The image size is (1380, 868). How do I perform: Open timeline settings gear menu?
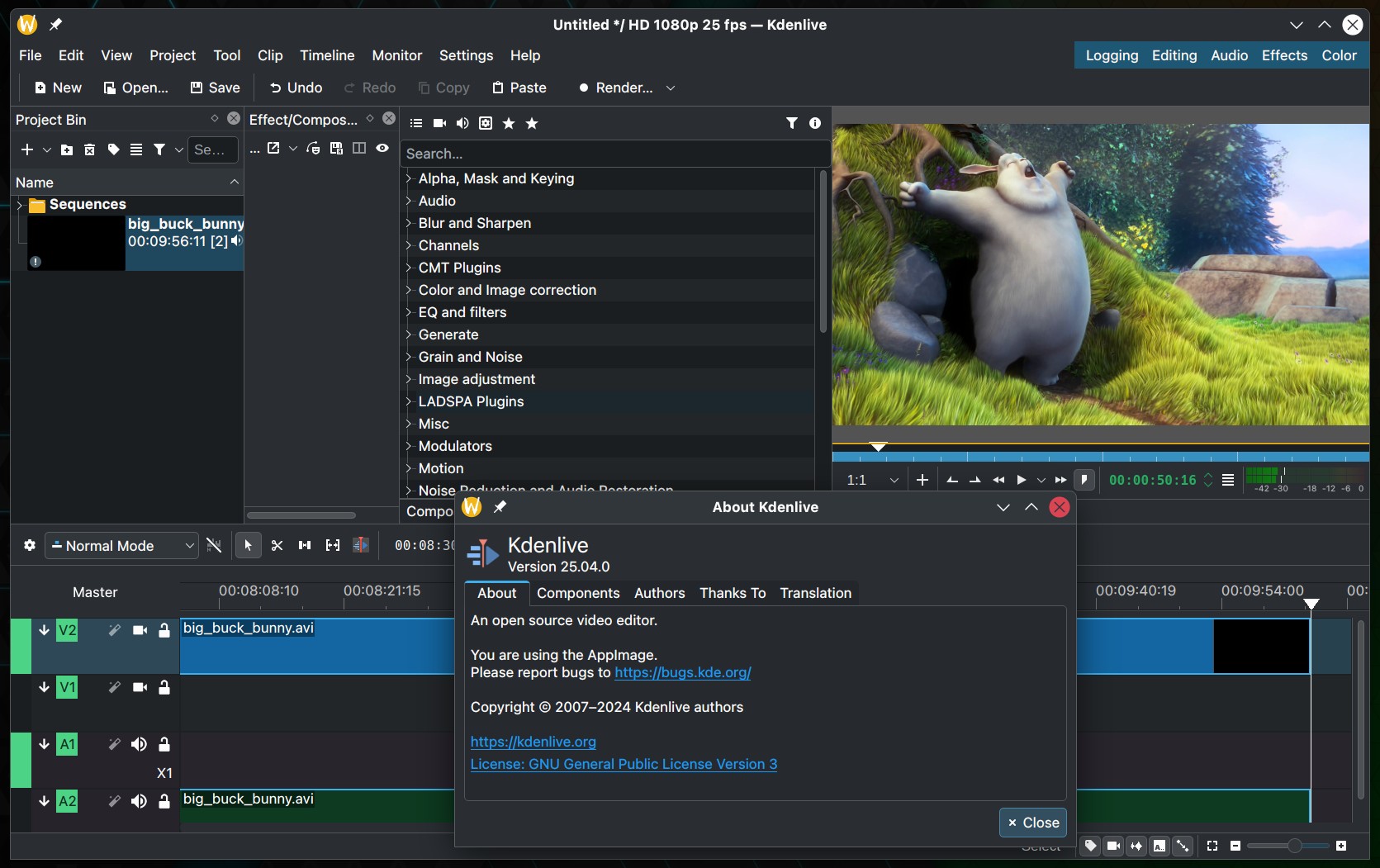click(30, 545)
